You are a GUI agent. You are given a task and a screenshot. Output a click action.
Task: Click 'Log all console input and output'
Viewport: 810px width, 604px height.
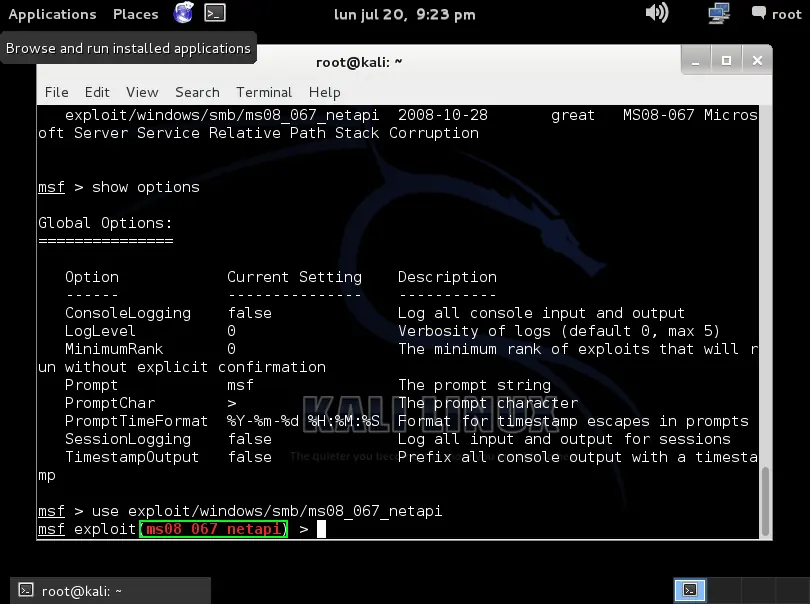coord(541,313)
